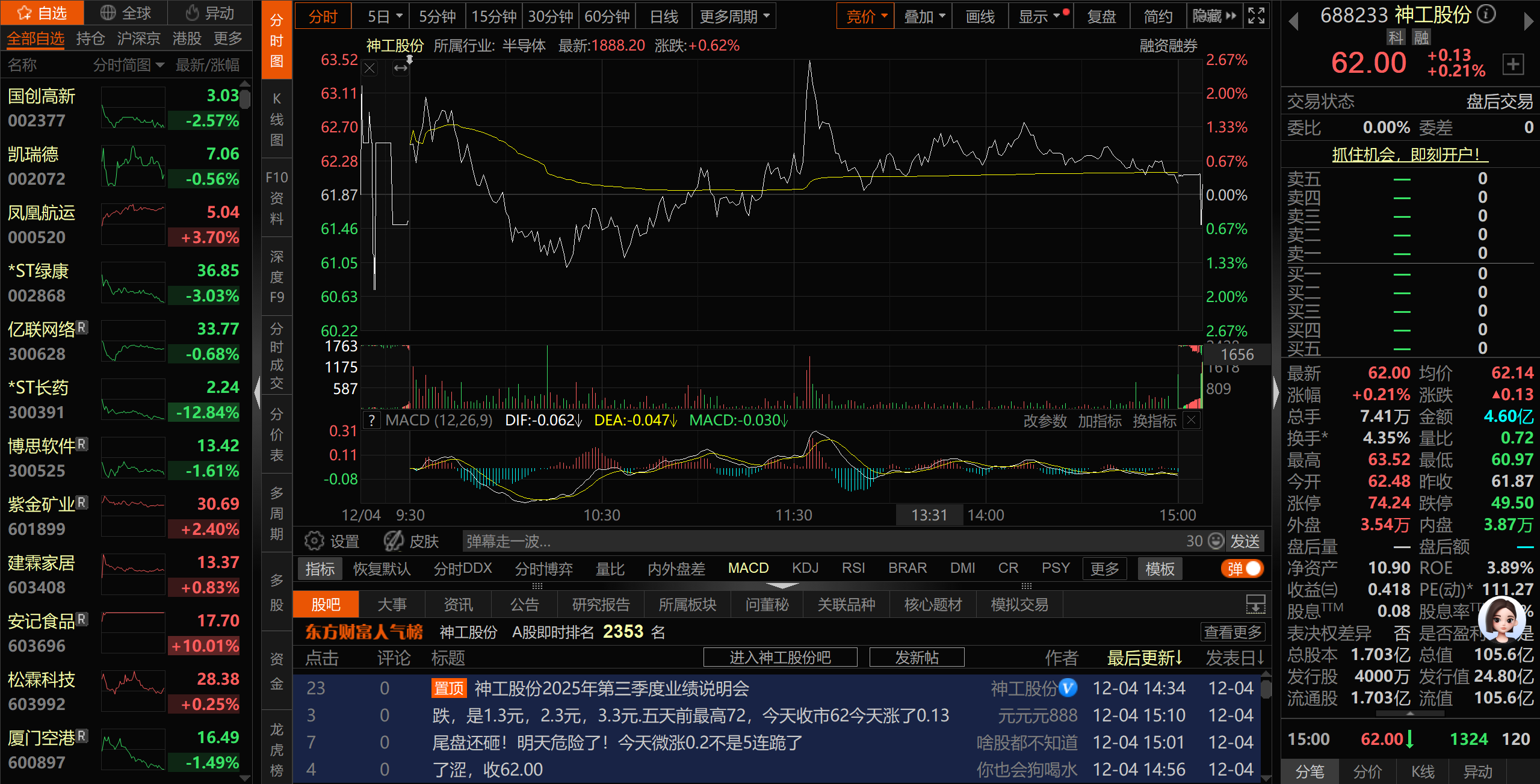This screenshot has width=1540, height=784.
Task: Click the plus add-to-watchlist icon
Action: click(x=1513, y=64)
